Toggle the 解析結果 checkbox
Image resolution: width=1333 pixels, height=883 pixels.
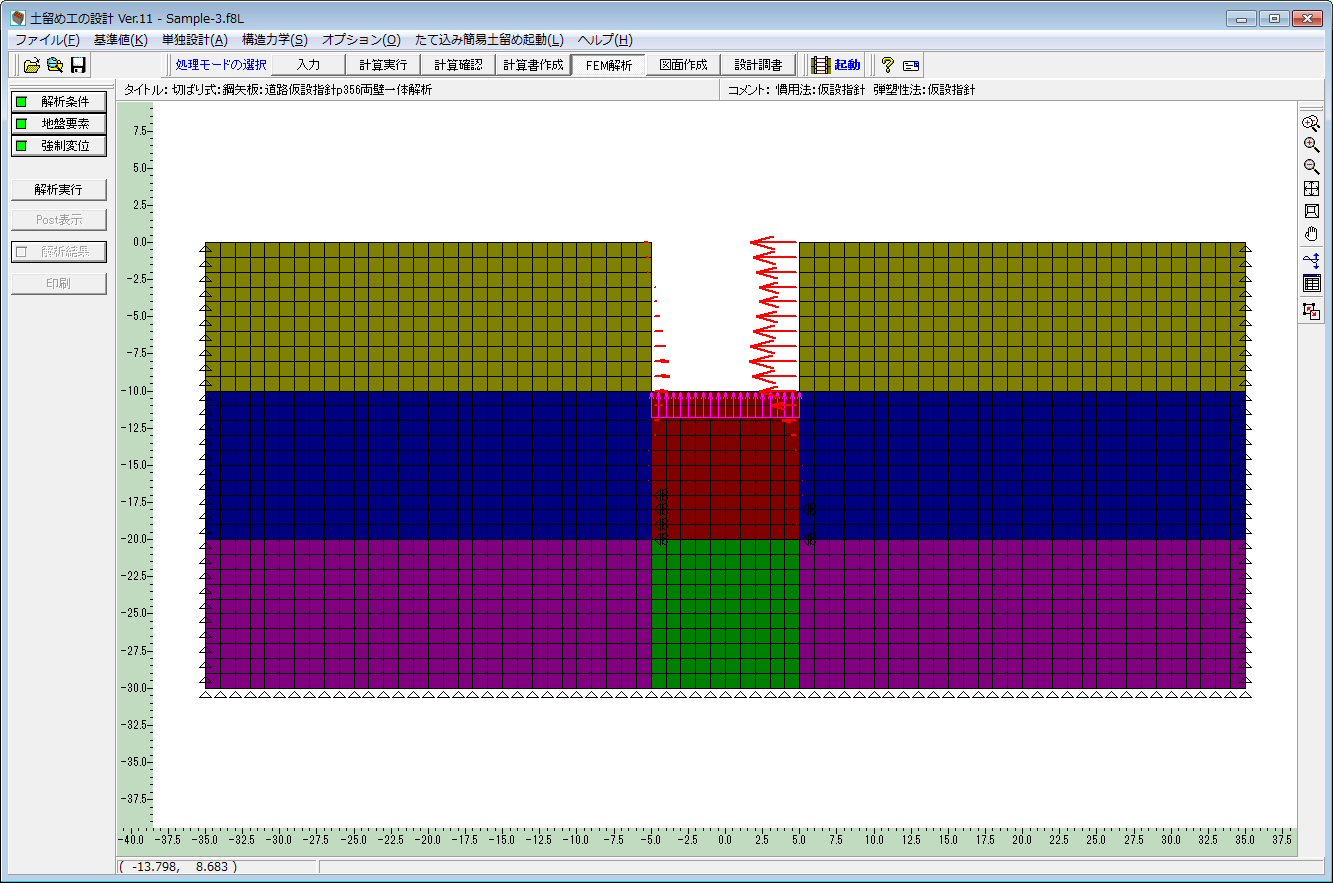pyautogui.click(x=22, y=252)
